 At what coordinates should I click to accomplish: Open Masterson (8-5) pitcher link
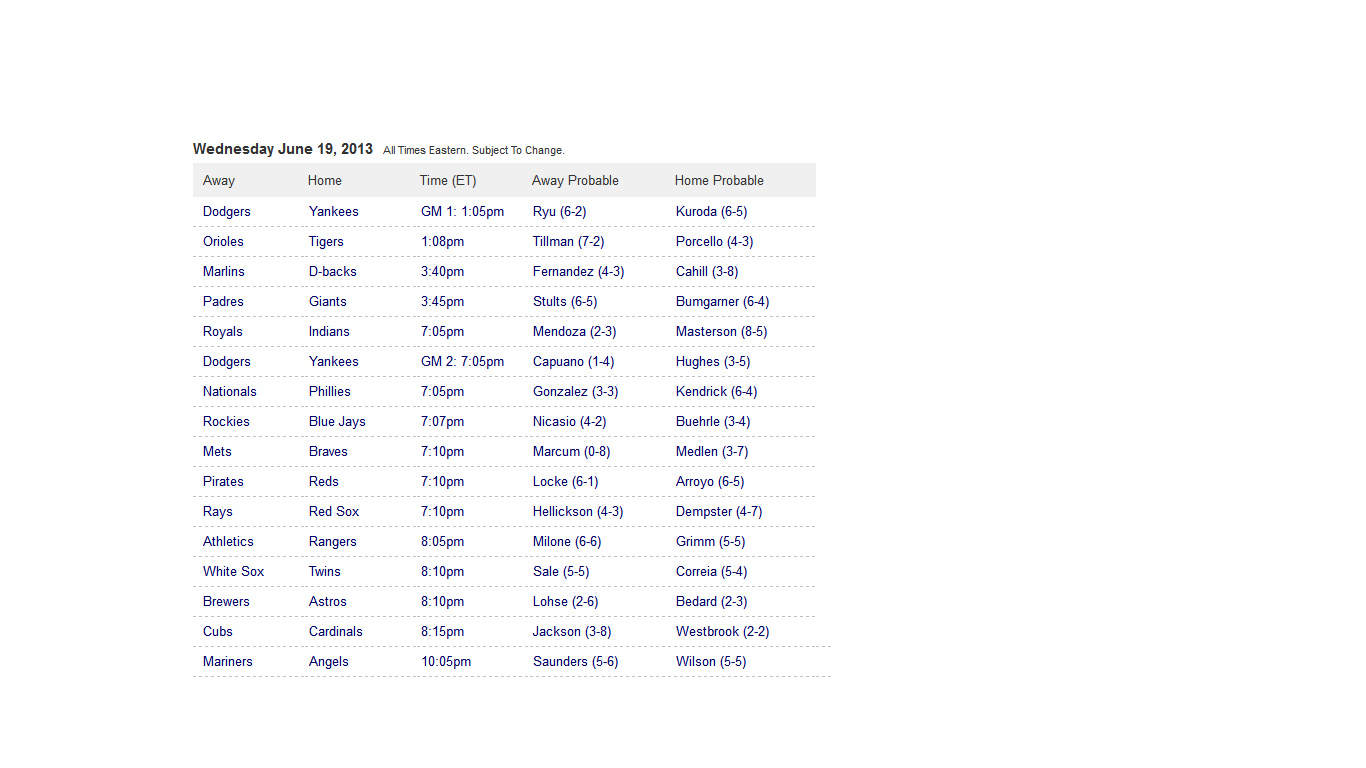[721, 331]
